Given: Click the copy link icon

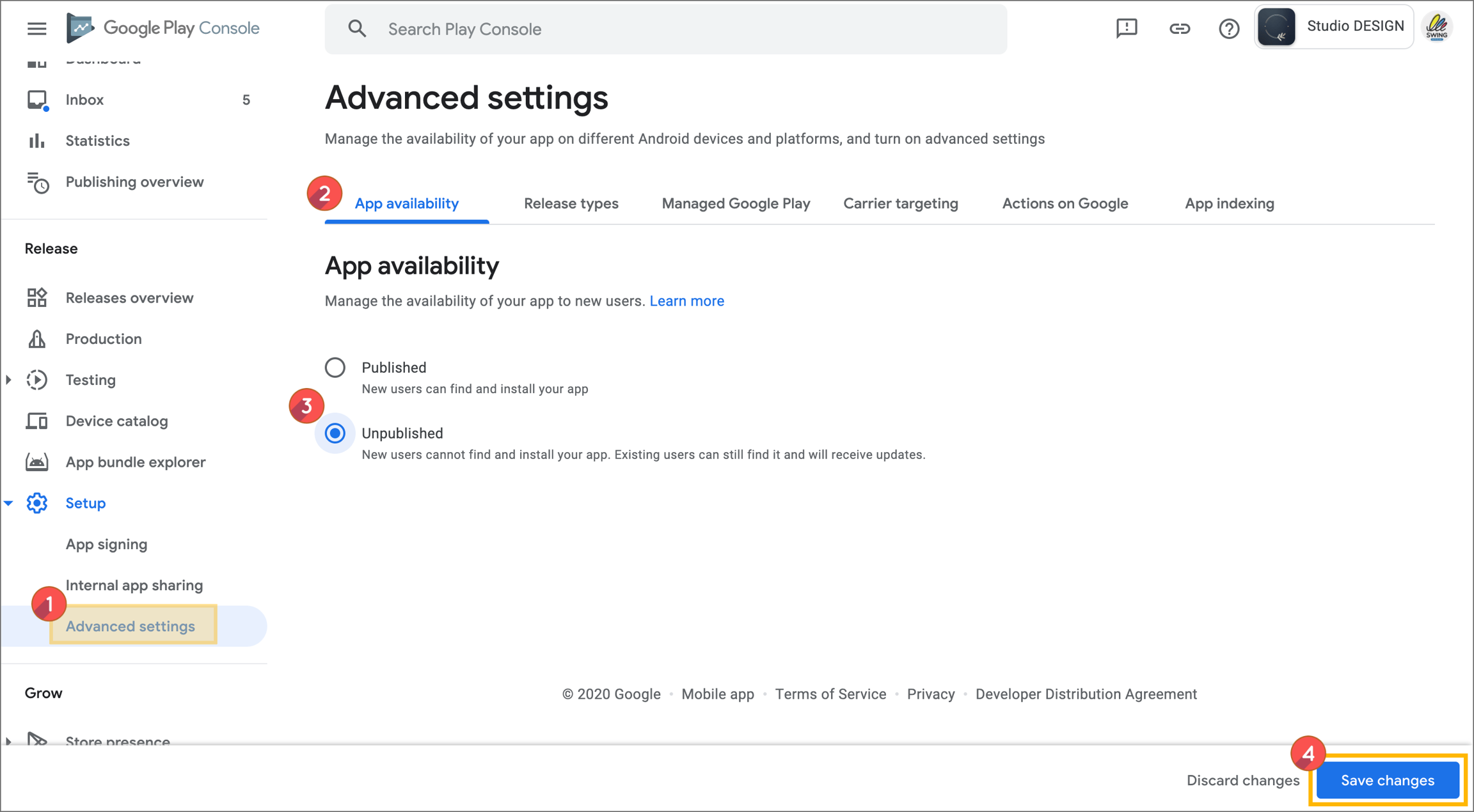Looking at the screenshot, I should 1179,29.
